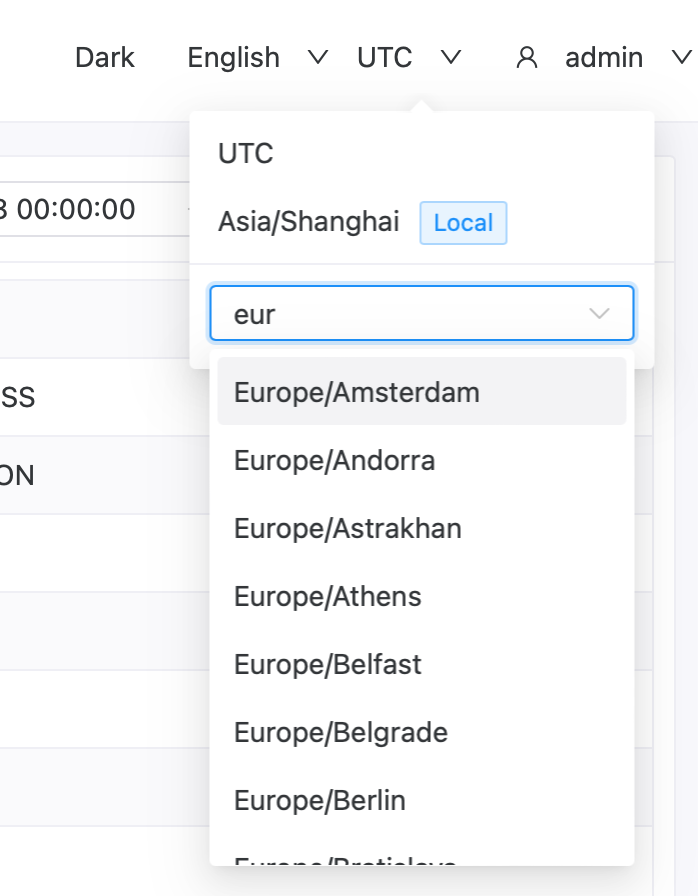698x896 pixels.
Task: Choose Europe/Amsterdam timezone option
Action: (x=357, y=392)
